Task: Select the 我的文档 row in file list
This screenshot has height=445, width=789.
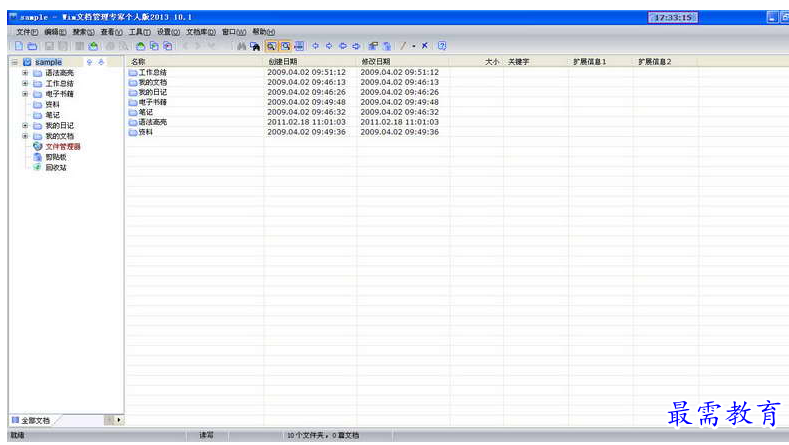Action: coord(152,83)
